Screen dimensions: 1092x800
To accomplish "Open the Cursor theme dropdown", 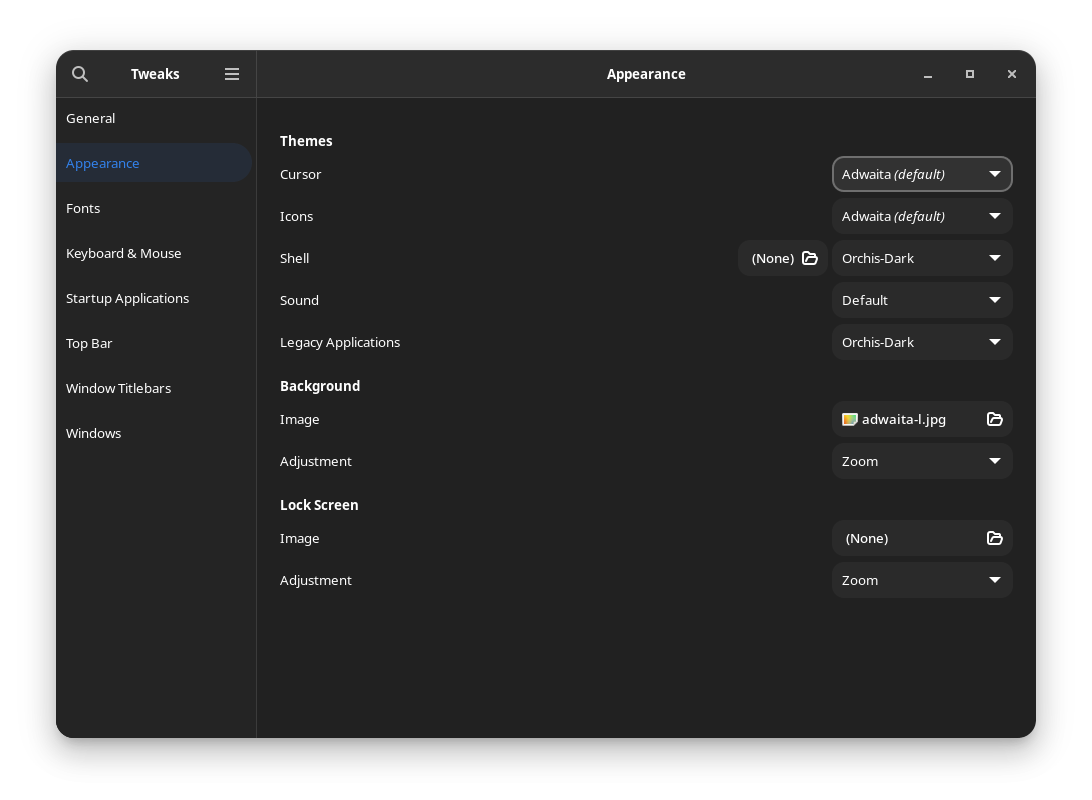I will 922,174.
